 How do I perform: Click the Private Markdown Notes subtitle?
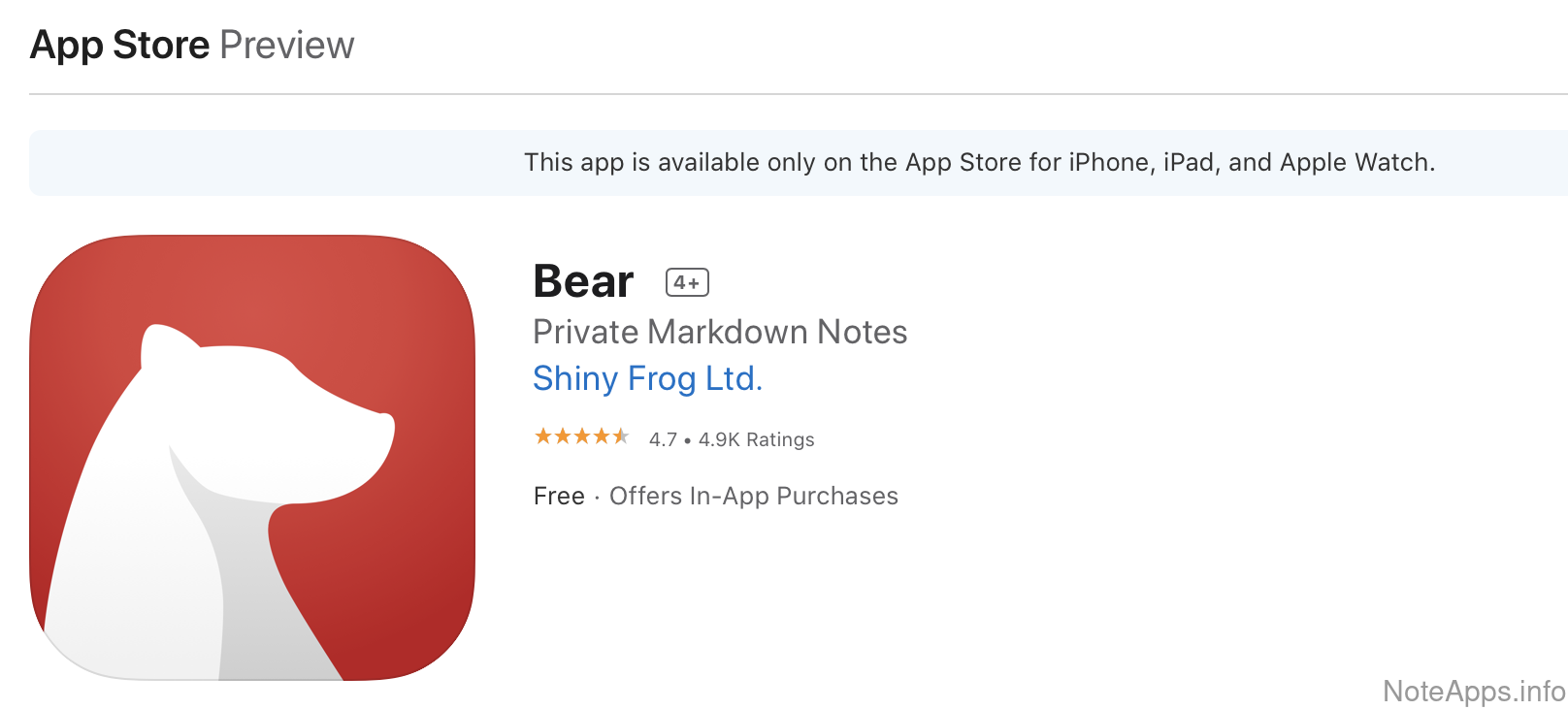(x=720, y=332)
